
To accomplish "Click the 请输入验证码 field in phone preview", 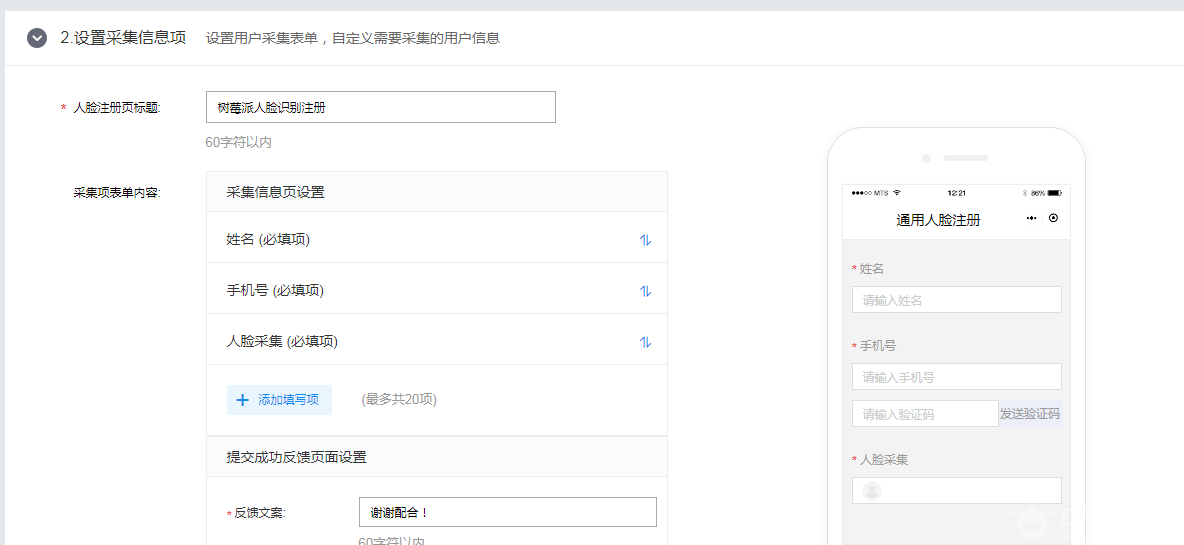I will pyautogui.click(x=925, y=414).
